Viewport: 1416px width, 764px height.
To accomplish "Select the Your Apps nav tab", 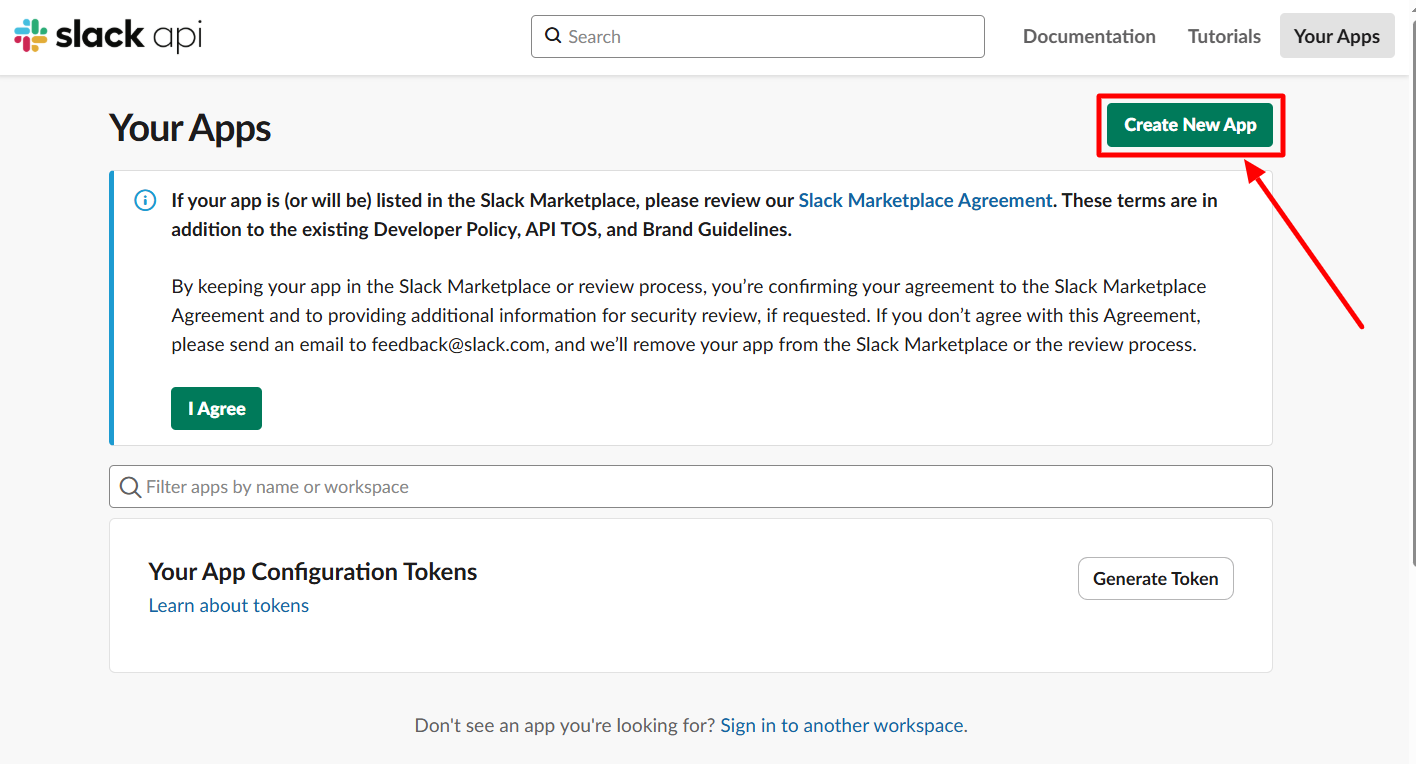I will click(x=1336, y=36).
